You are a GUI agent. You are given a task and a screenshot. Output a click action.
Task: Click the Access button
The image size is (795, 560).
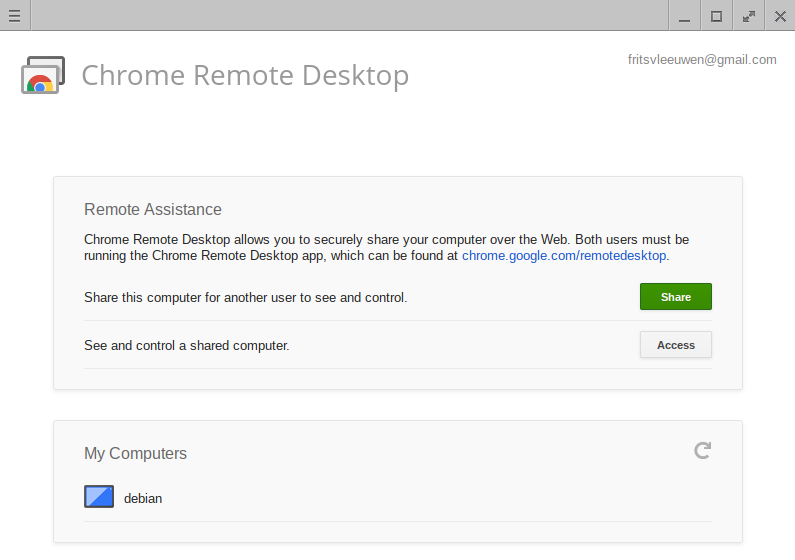pos(676,345)
